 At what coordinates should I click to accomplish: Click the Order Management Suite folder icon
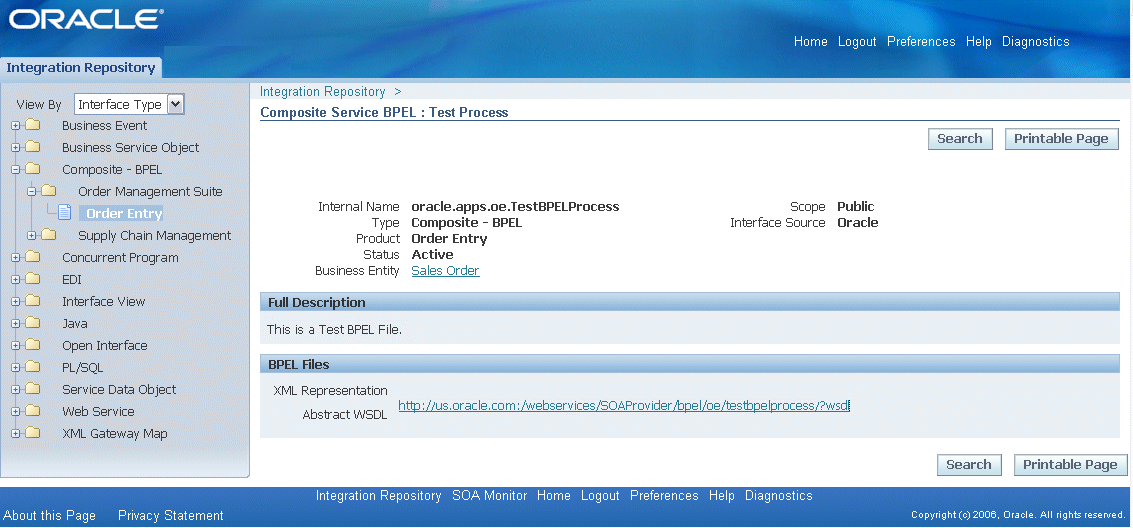(x=48, y=191)
